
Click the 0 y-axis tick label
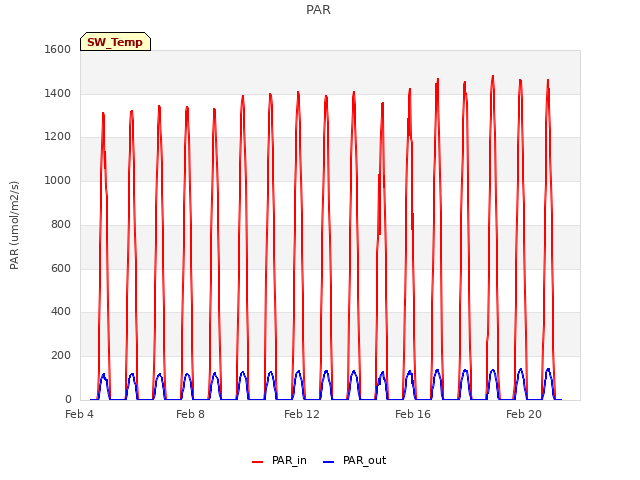68,399
